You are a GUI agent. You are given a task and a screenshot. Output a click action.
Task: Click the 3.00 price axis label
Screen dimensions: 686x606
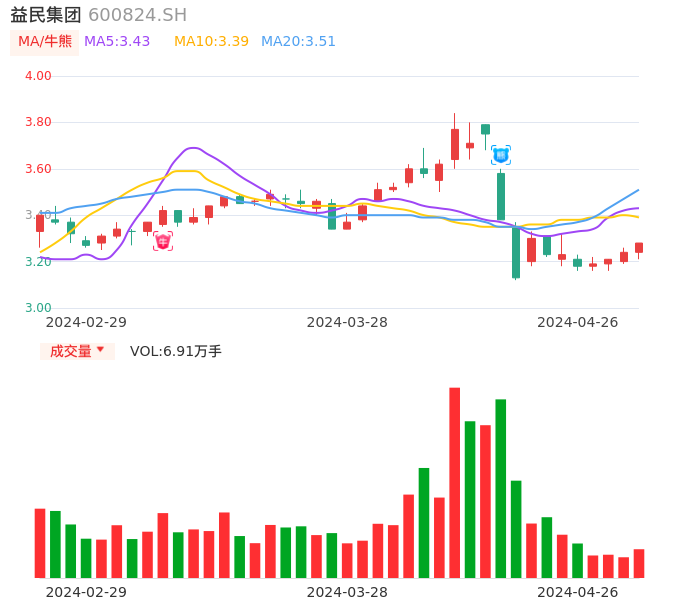pyautogui.click(x=38, y=308)
